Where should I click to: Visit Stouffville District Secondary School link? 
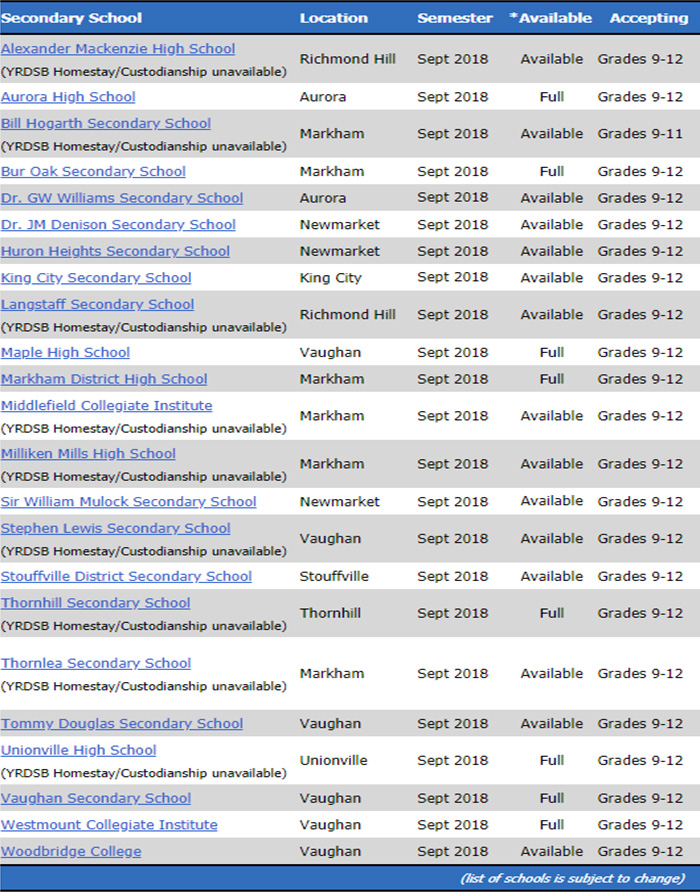click(x=126, y=577)
